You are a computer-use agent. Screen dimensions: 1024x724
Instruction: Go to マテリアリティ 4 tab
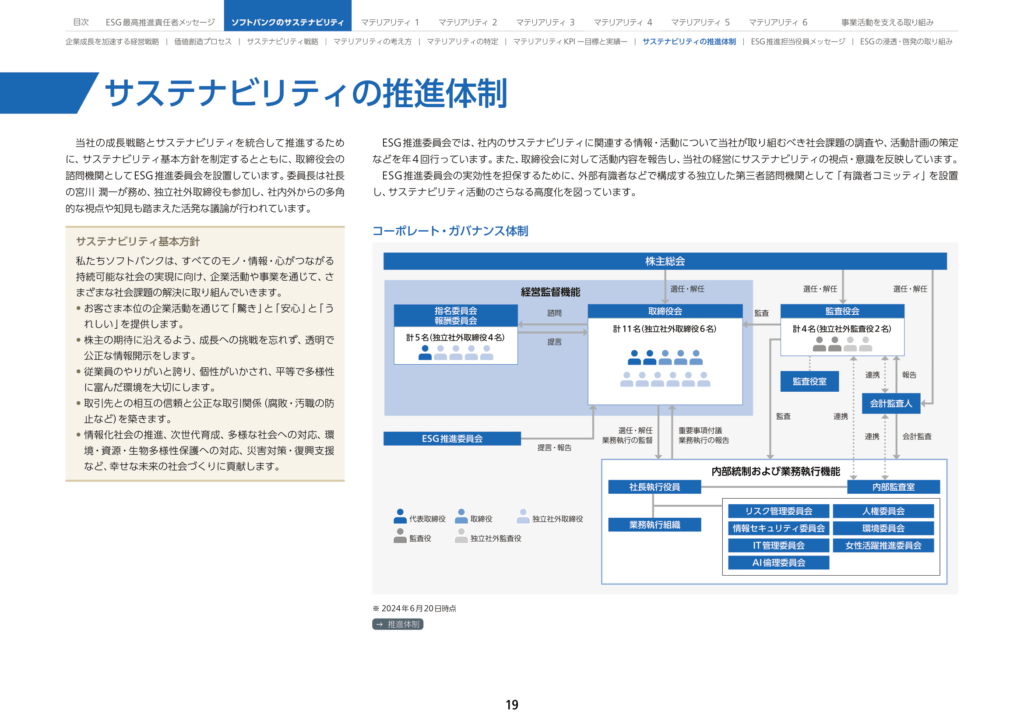(623, 22)
